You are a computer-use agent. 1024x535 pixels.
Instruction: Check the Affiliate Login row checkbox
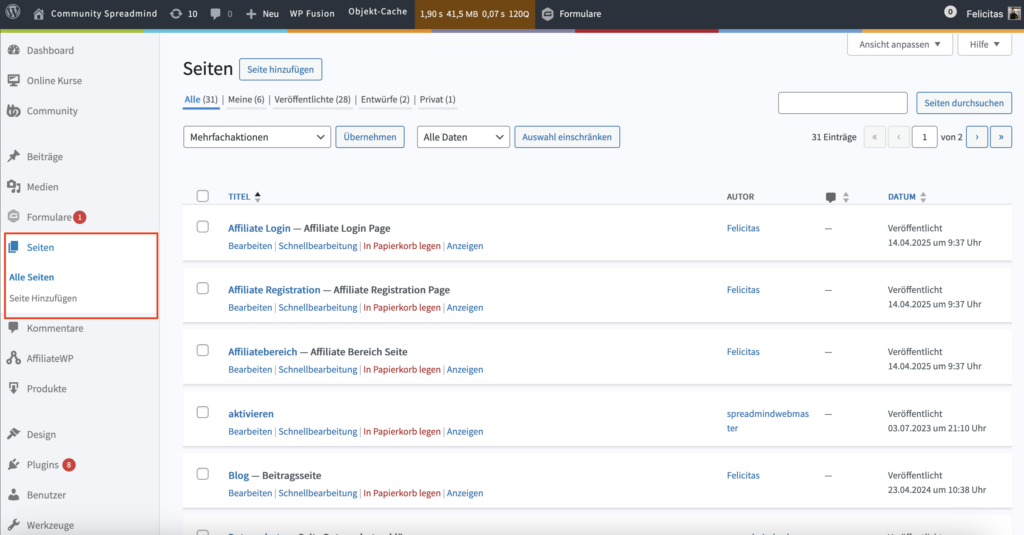[x=203, y=227]
